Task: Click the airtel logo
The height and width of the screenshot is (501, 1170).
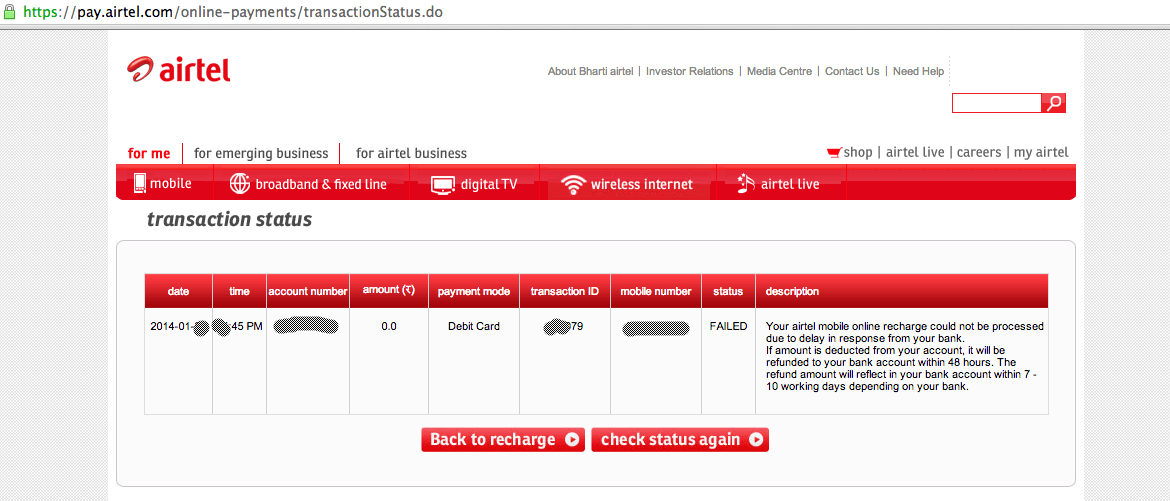Action: coord(178,69)
